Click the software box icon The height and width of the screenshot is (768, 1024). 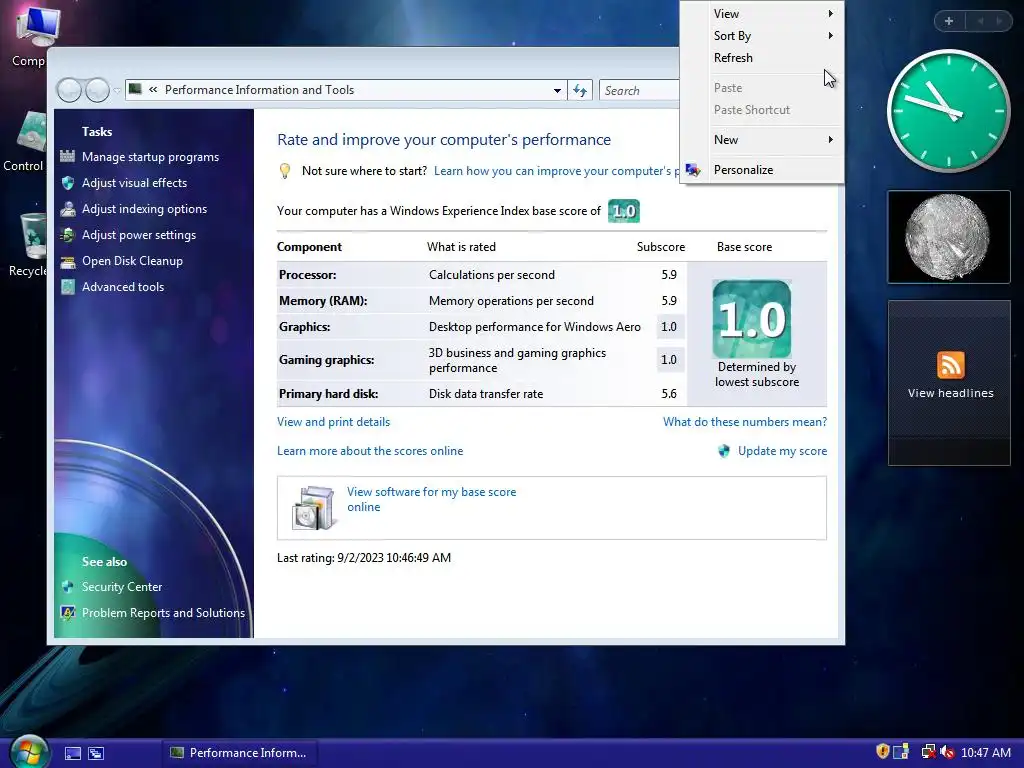[x=313, y=507]
